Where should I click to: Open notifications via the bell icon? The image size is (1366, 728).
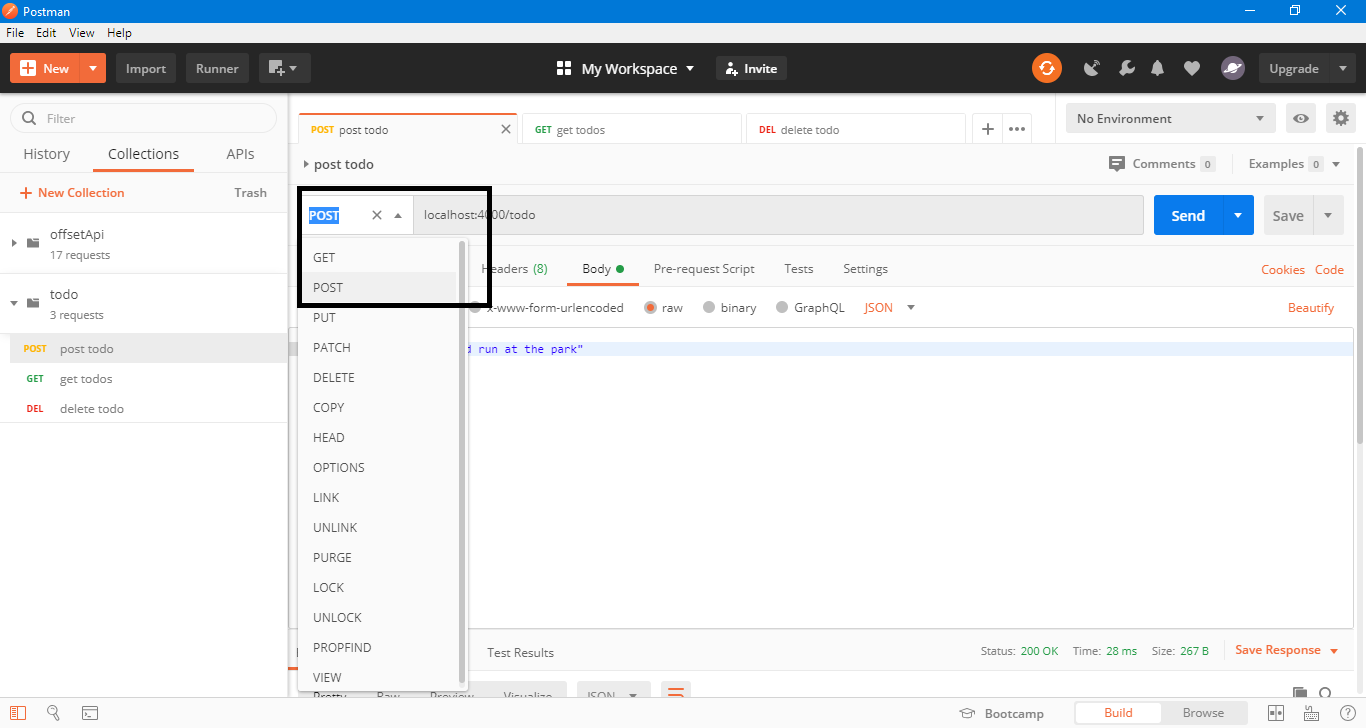click(1158, 68)
